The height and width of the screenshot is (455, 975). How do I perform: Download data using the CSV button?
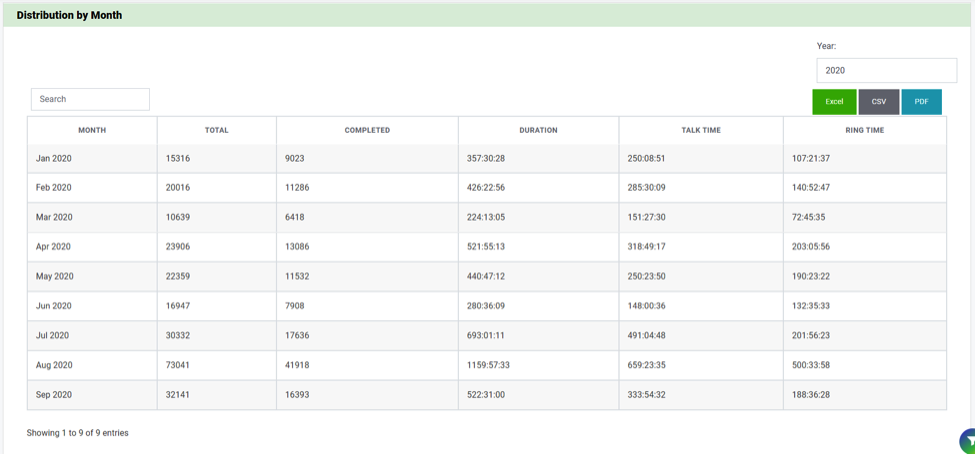879,101
